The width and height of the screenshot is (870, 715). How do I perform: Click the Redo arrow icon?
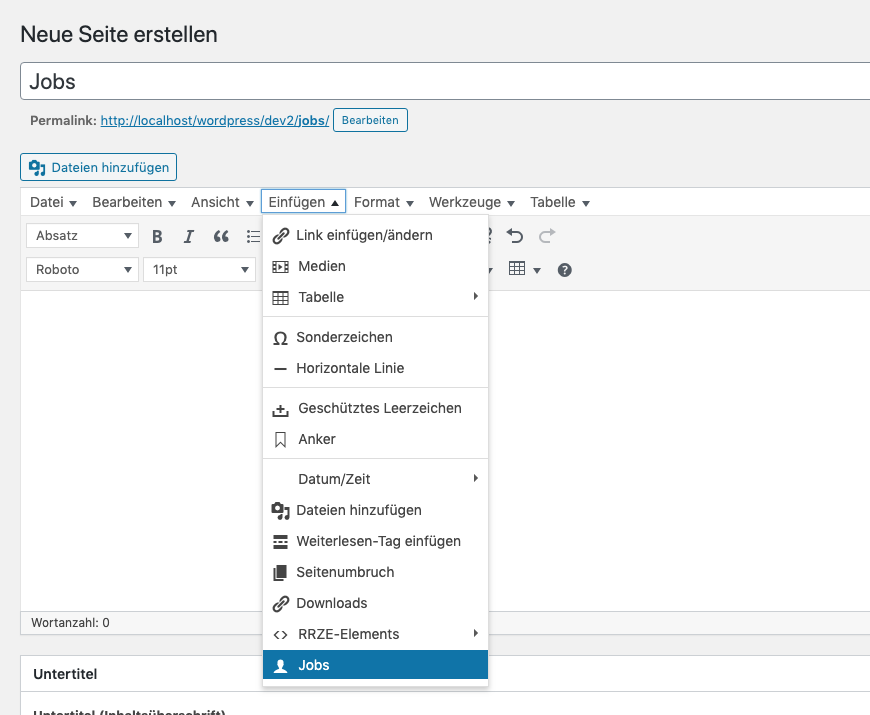547,236
